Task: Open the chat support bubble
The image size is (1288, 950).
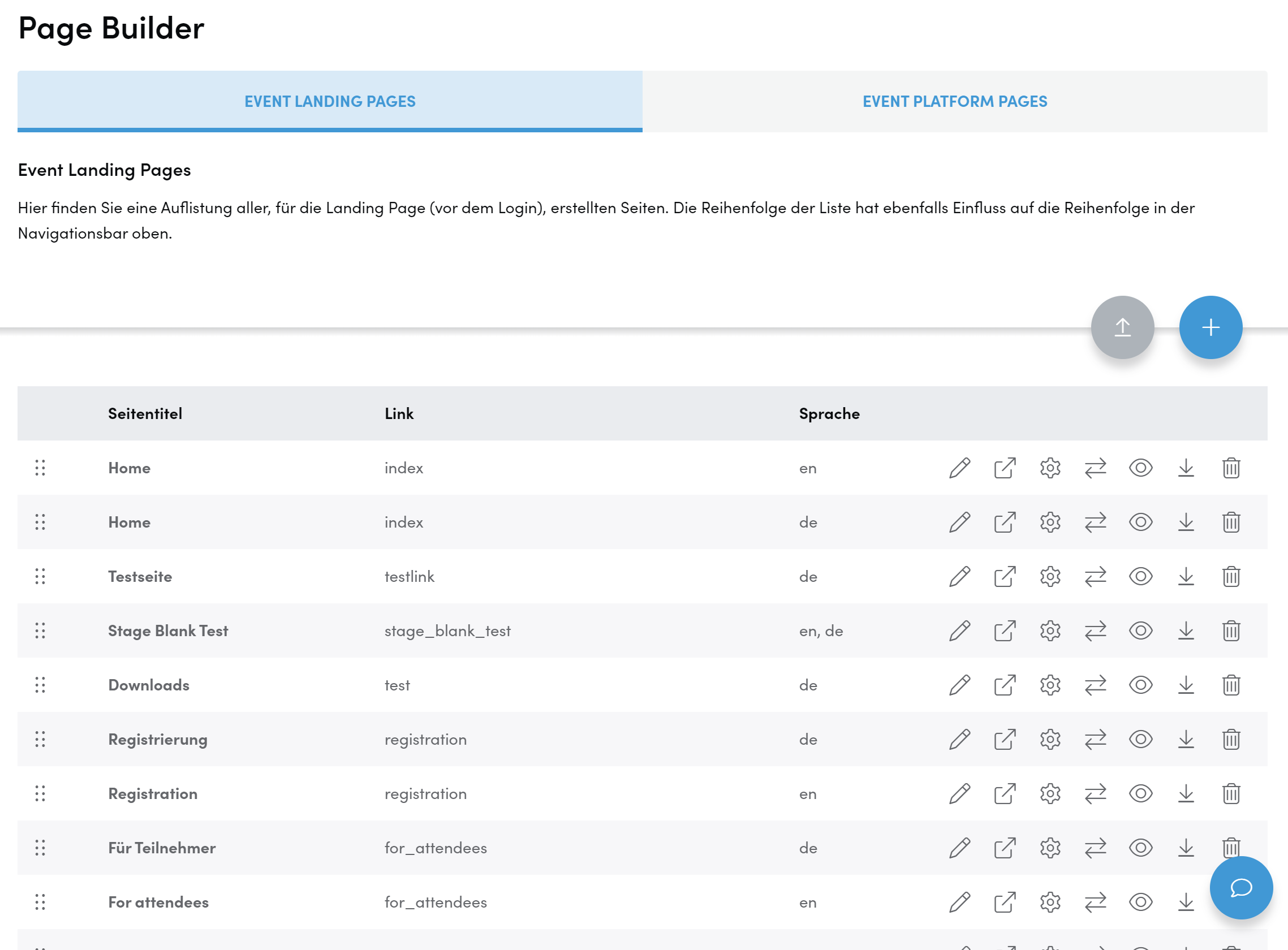Action: [x=1241, y=887]
